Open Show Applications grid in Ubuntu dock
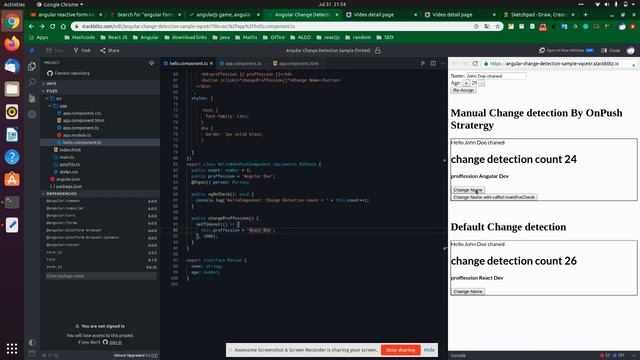This screenshot has width=640, height=360. point(12,349)
